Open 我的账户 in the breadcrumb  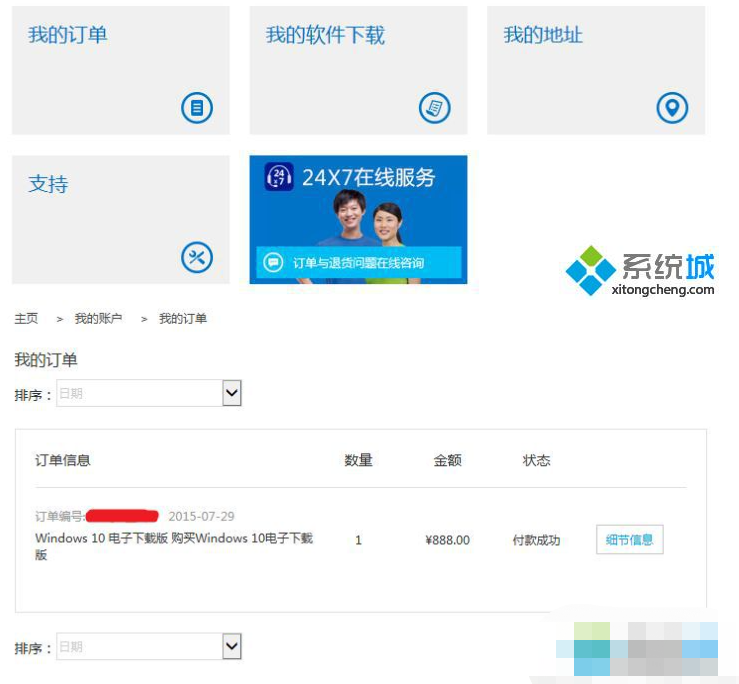[98, 318]
